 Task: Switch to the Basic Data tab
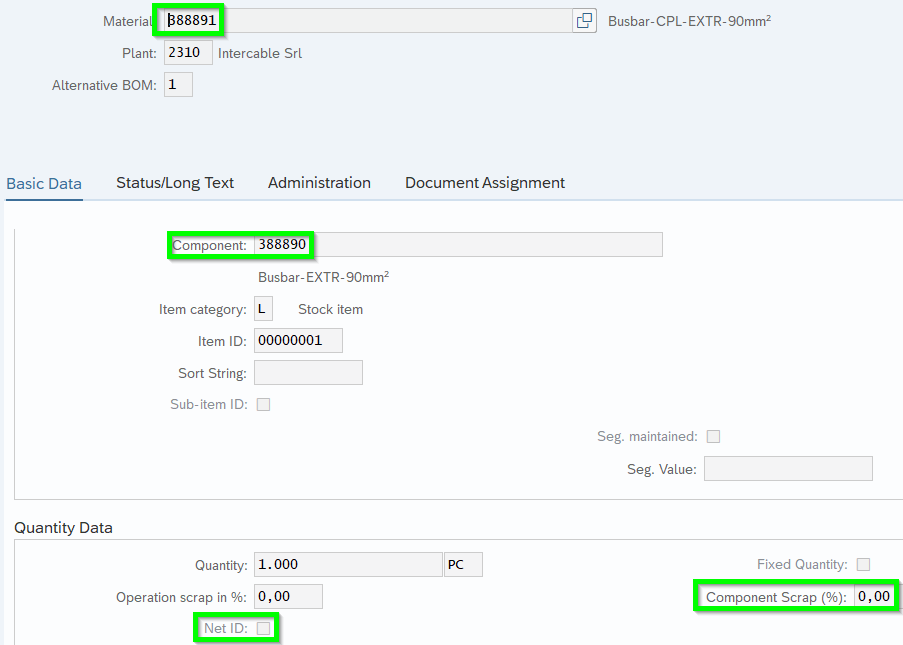coord(44,183)
